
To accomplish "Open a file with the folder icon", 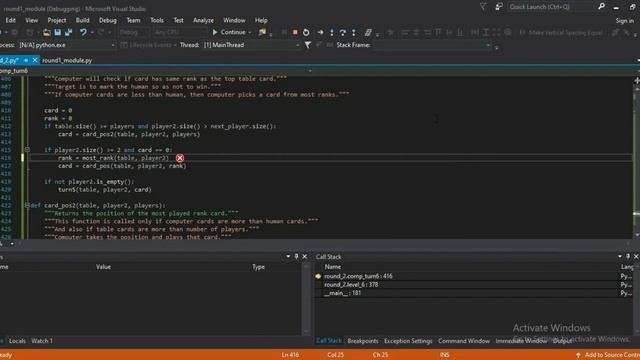I will tap(47, 32).
